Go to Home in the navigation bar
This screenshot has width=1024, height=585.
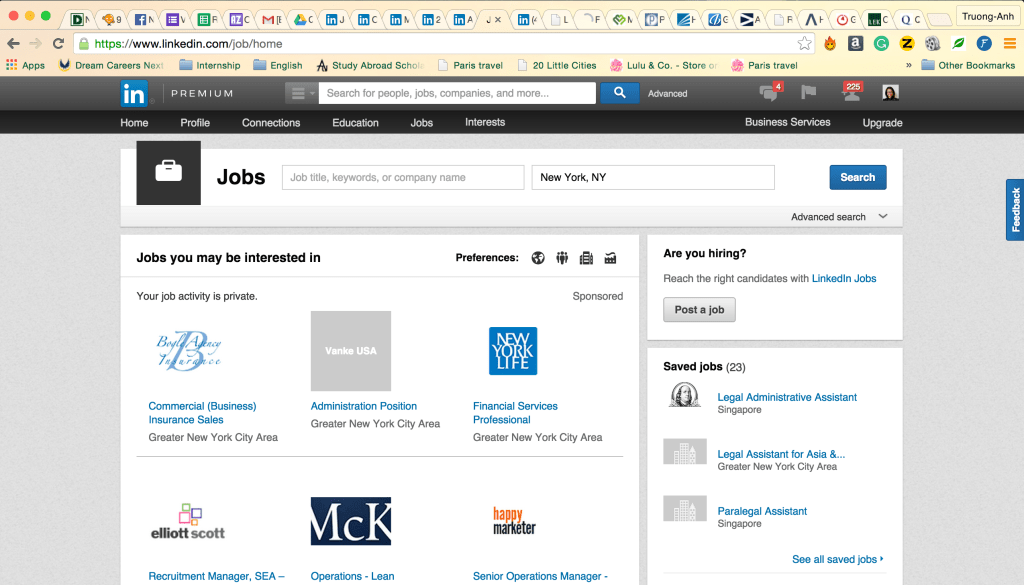click(134, 123)
